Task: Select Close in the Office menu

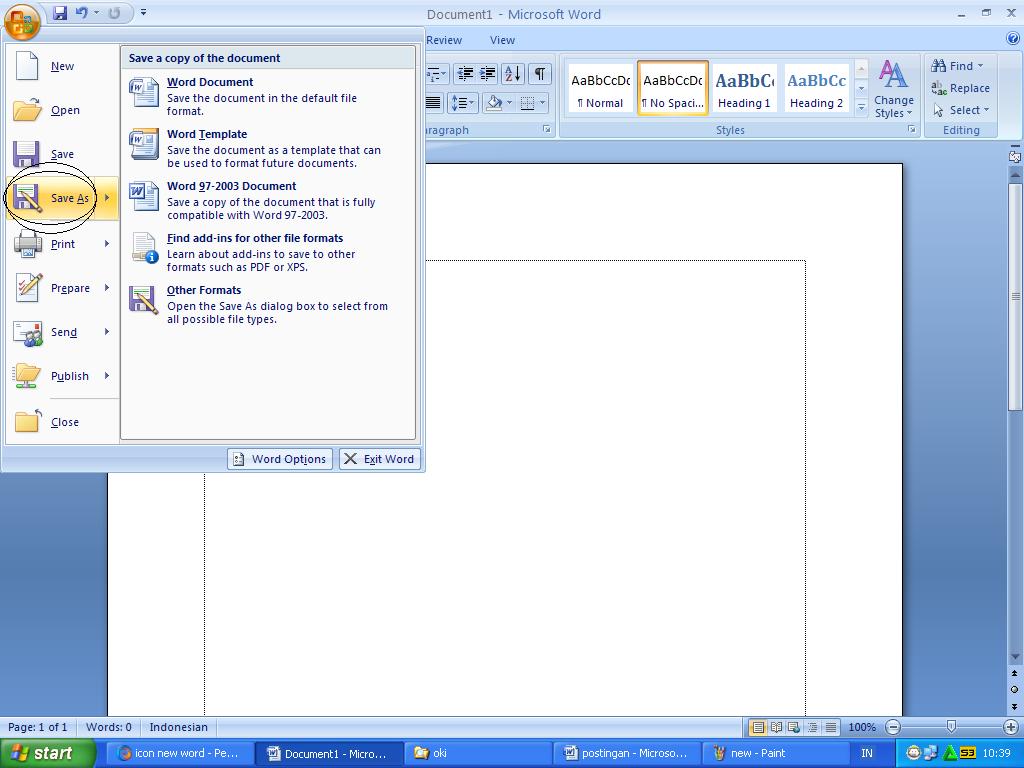Action: [x=62, y=422]
